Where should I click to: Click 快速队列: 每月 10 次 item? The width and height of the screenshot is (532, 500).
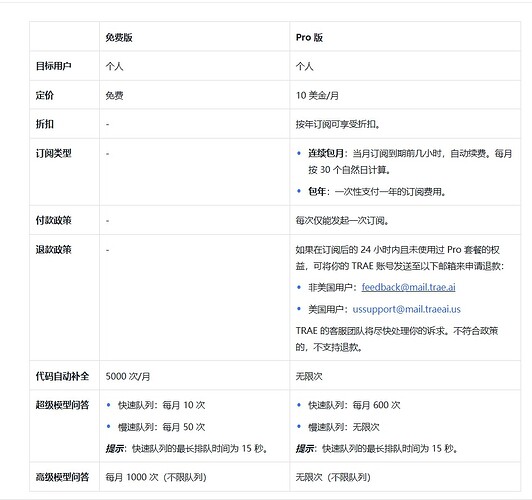[x=162, y=405]
